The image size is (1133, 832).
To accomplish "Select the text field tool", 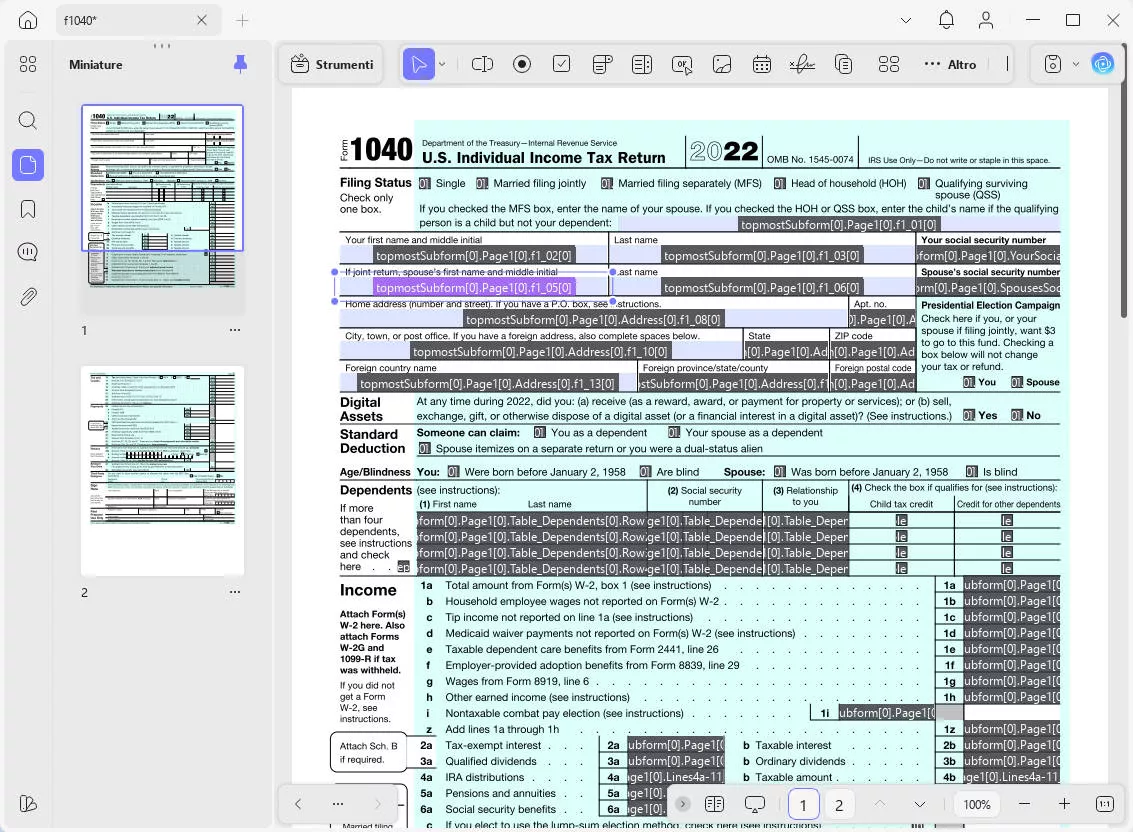I will [482, 64].
